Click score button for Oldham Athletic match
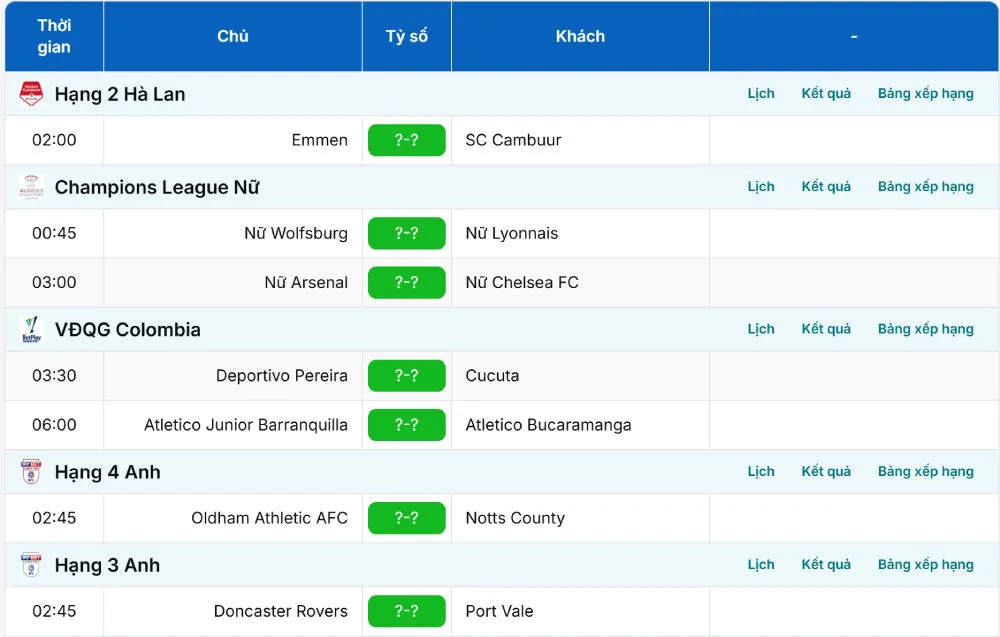The image size is (1000, 637). click(406, 518)
